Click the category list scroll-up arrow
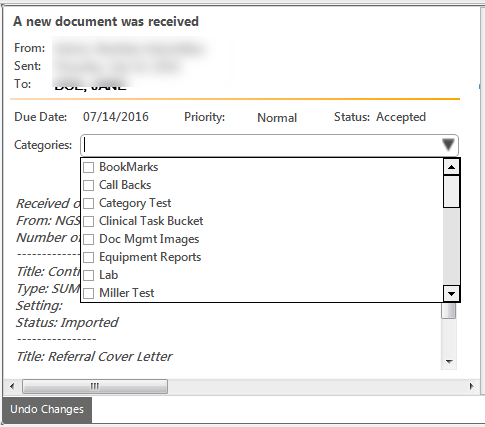Image resolution: width=485 pixels, height=427 pixels. coord(452,167)
